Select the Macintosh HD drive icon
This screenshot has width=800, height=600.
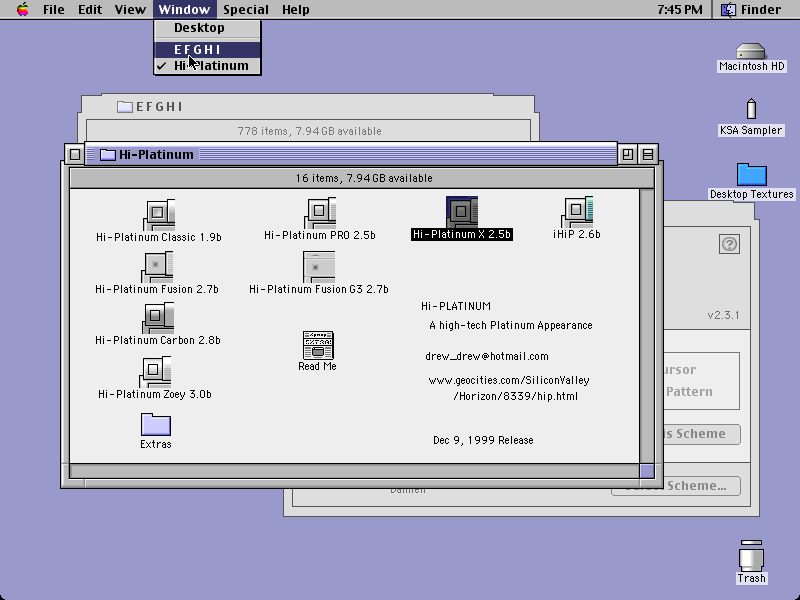point(751,51)
